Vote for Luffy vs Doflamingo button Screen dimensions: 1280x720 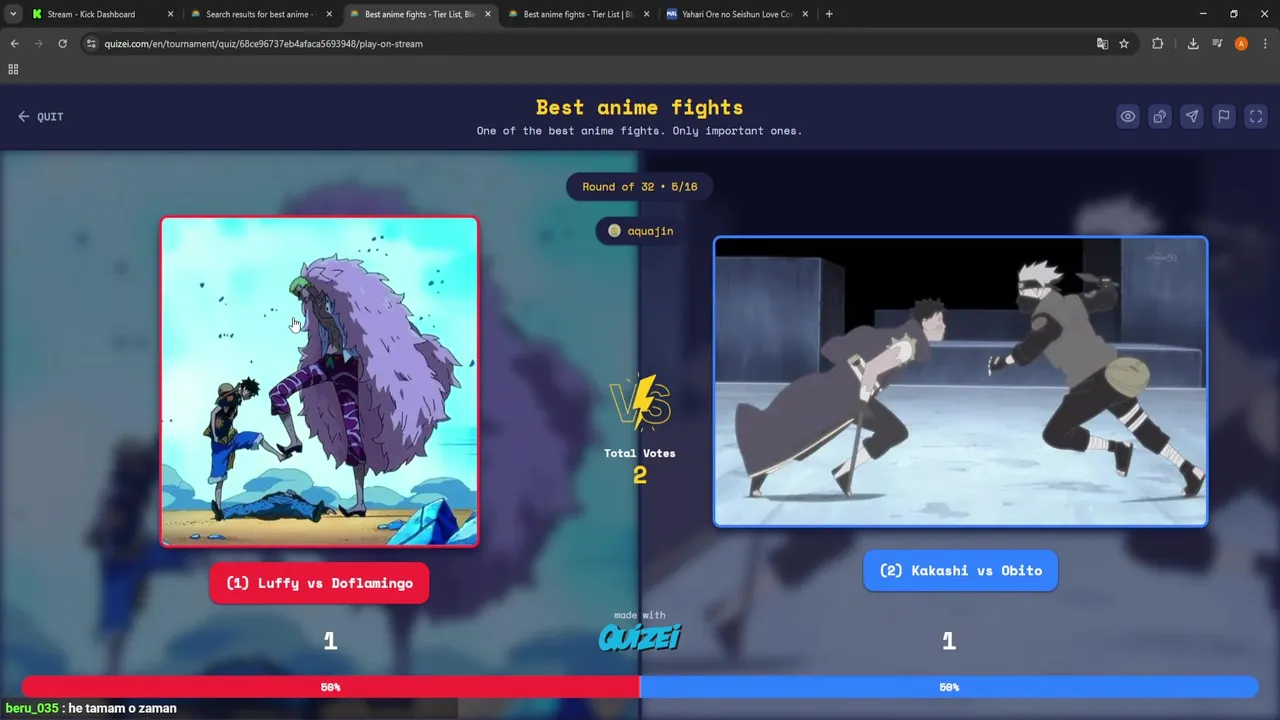point(319,583)
